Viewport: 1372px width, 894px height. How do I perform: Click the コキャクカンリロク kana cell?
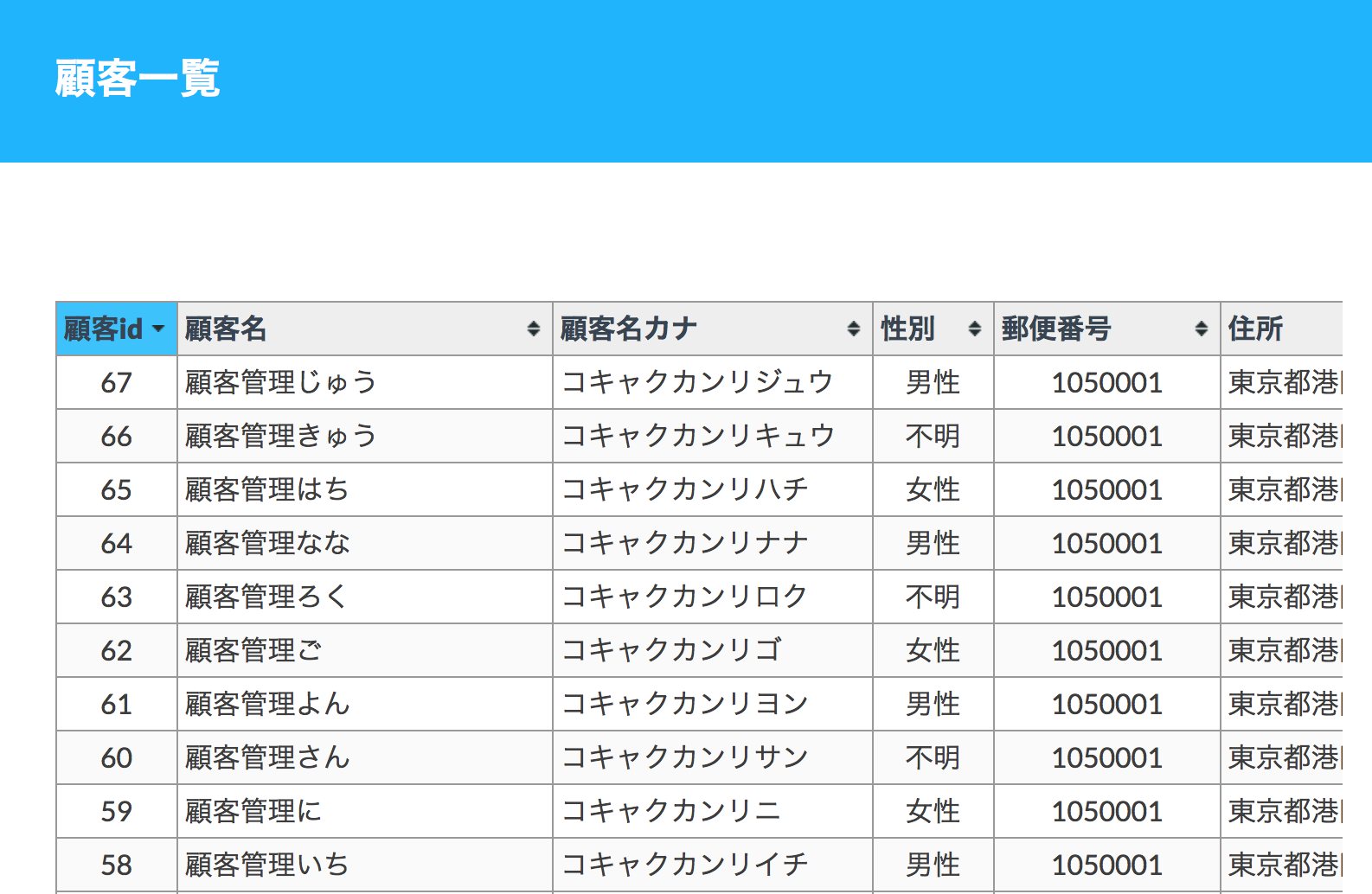click(x=684, y=597)
